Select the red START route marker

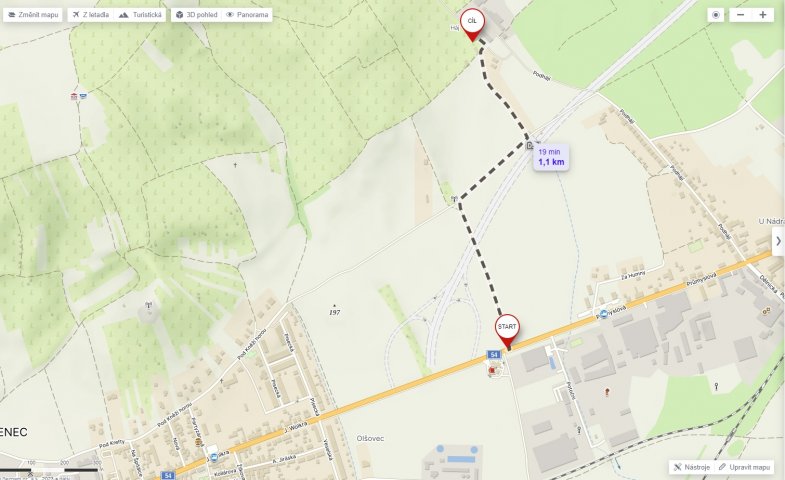[x=507, y=331]
